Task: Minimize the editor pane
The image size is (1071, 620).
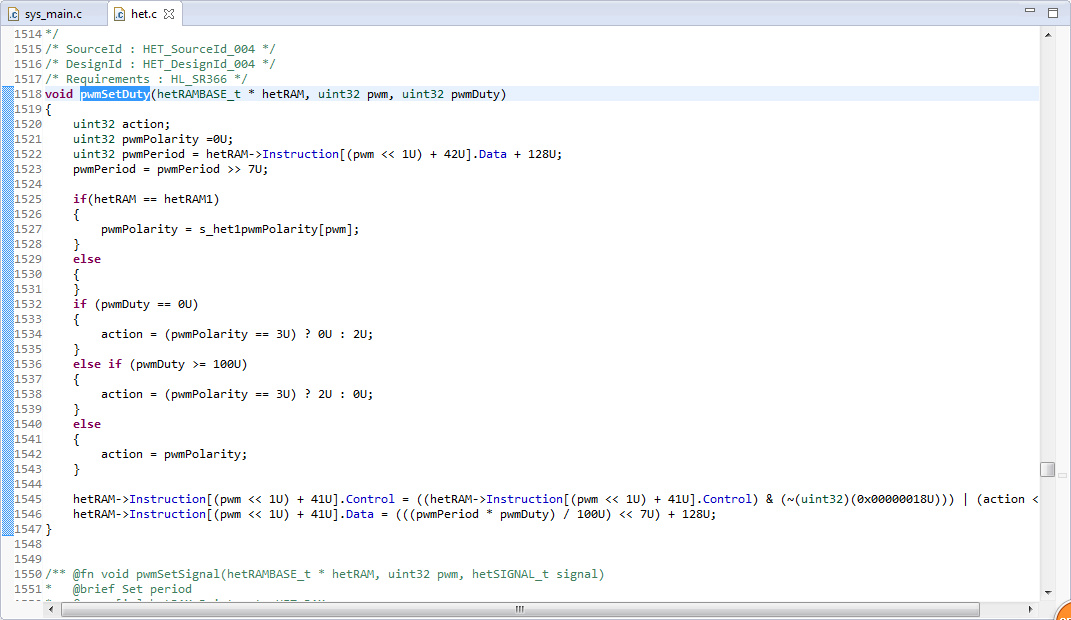Action: pos(1030,11)
